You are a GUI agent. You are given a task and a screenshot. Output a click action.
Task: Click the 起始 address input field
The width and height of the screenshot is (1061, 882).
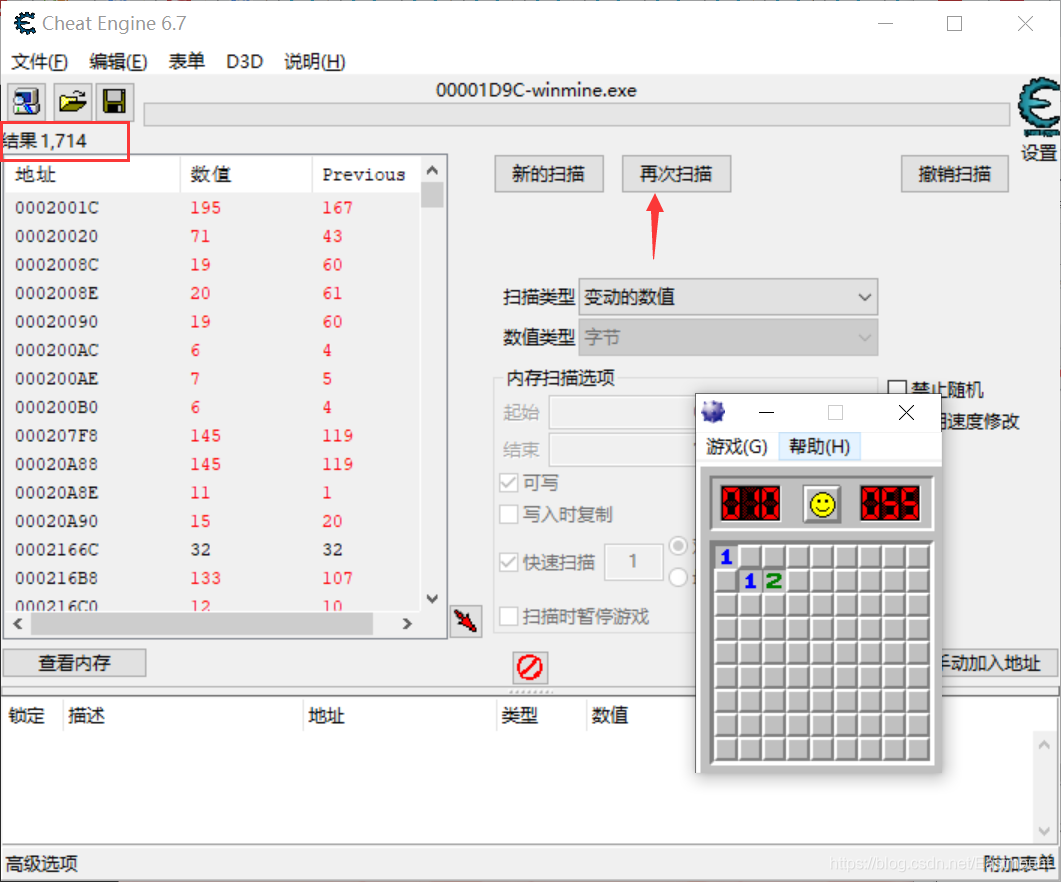pyautogui.click(x=624, y=412)
